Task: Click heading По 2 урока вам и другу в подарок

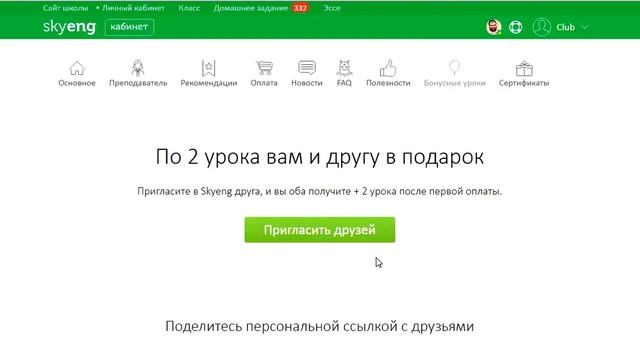Action: [320, 157]
